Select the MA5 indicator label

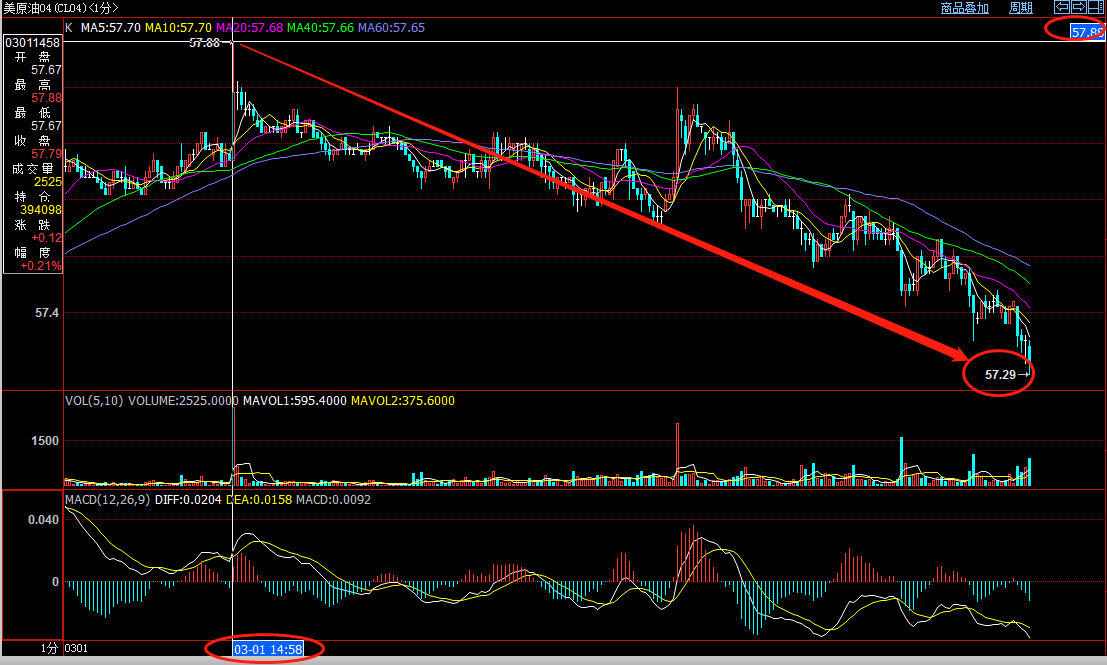110,28
